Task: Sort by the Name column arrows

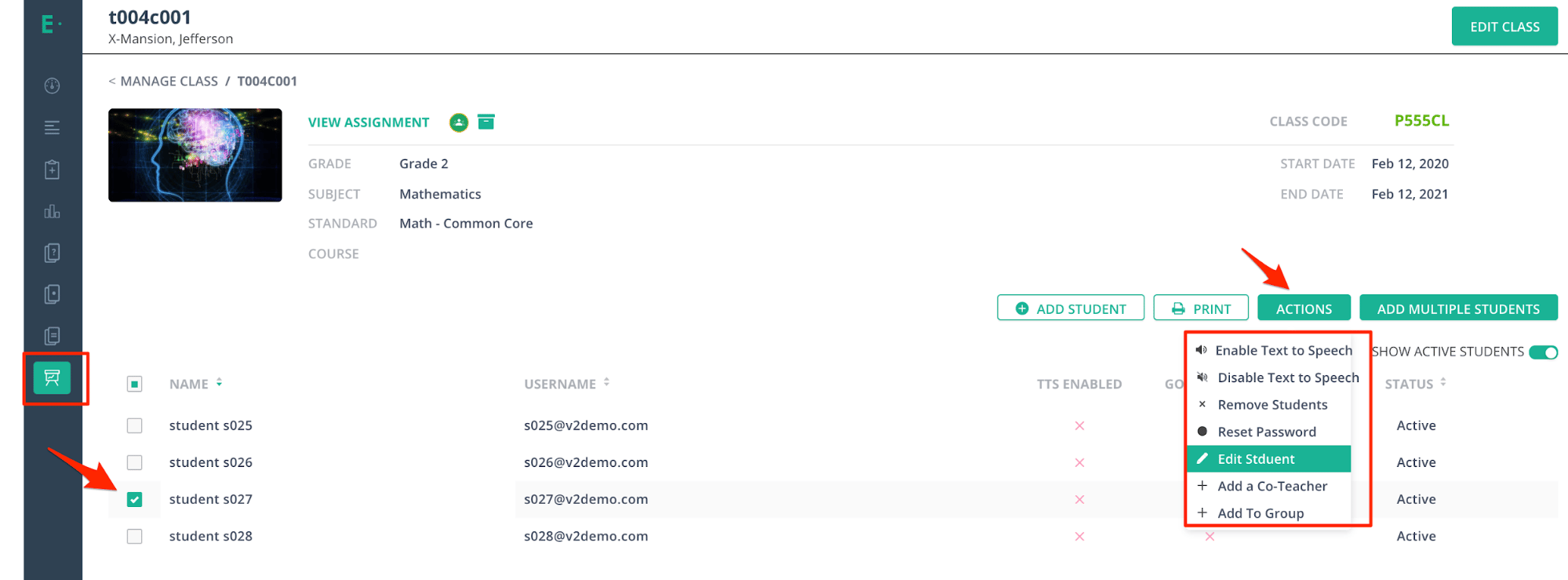Action: tap(219, 382)
